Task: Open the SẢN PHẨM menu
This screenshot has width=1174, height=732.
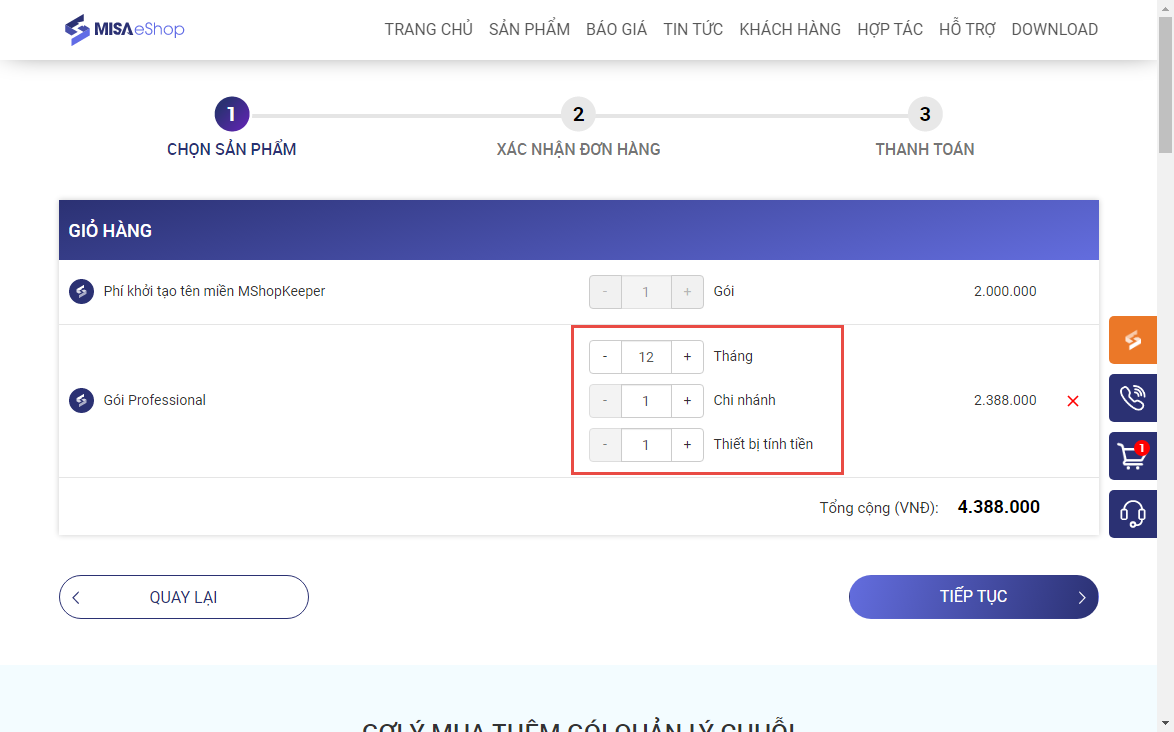Action: (x=529, y=30)
